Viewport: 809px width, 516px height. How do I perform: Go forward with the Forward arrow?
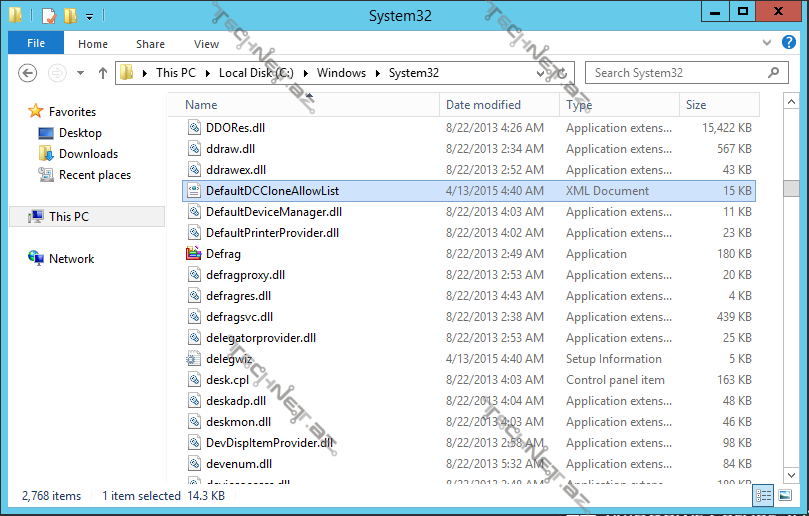tap(57, 73)
